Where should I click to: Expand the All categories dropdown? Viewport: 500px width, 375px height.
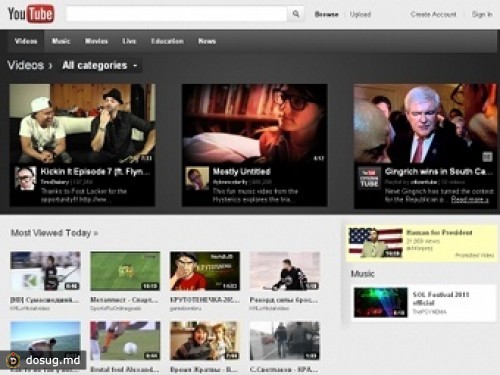click(100, 65)
